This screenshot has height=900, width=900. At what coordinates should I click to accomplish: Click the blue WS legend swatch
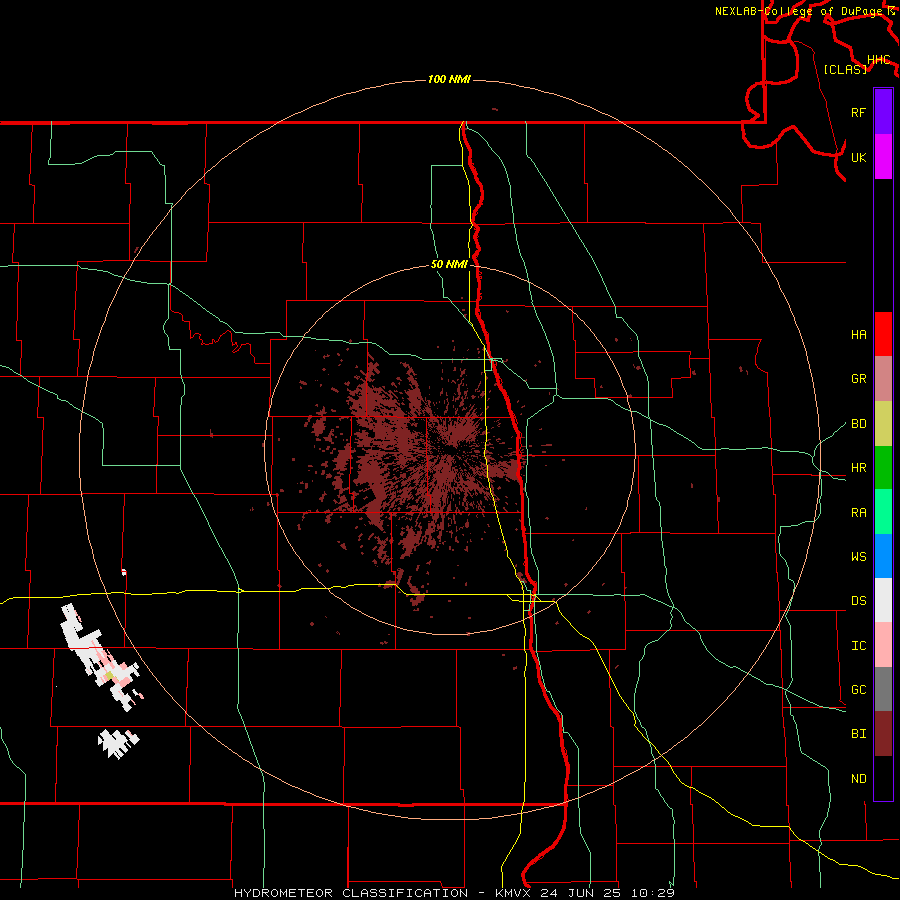pyautogui.click(x=883, y=556)
